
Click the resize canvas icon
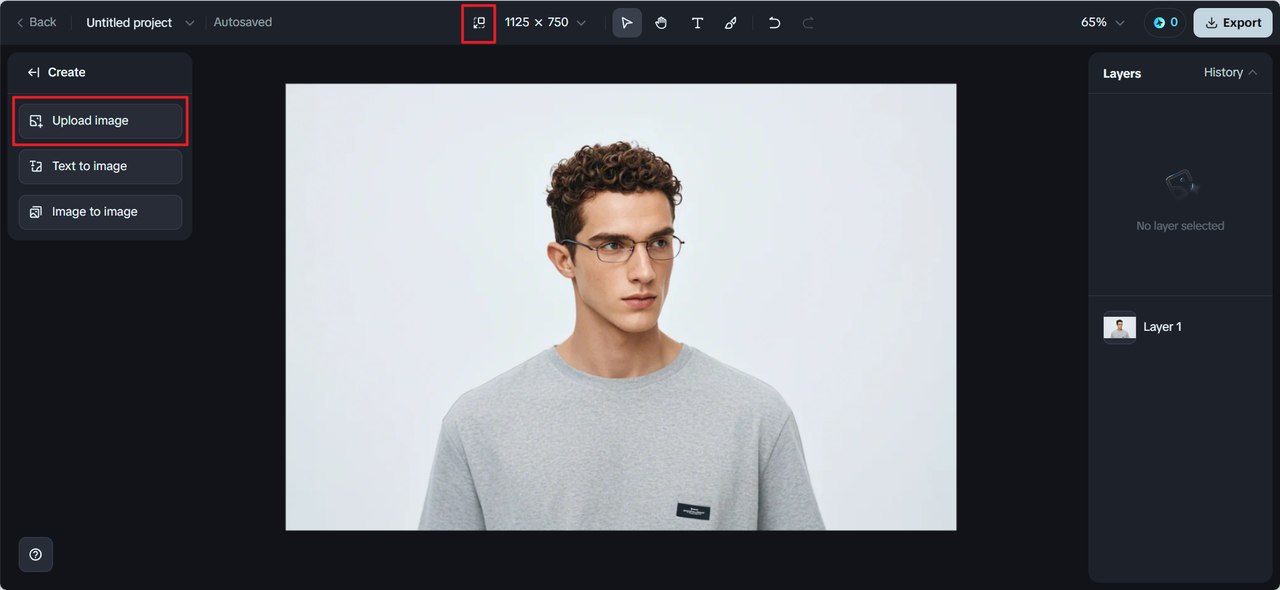coord(479,22)
